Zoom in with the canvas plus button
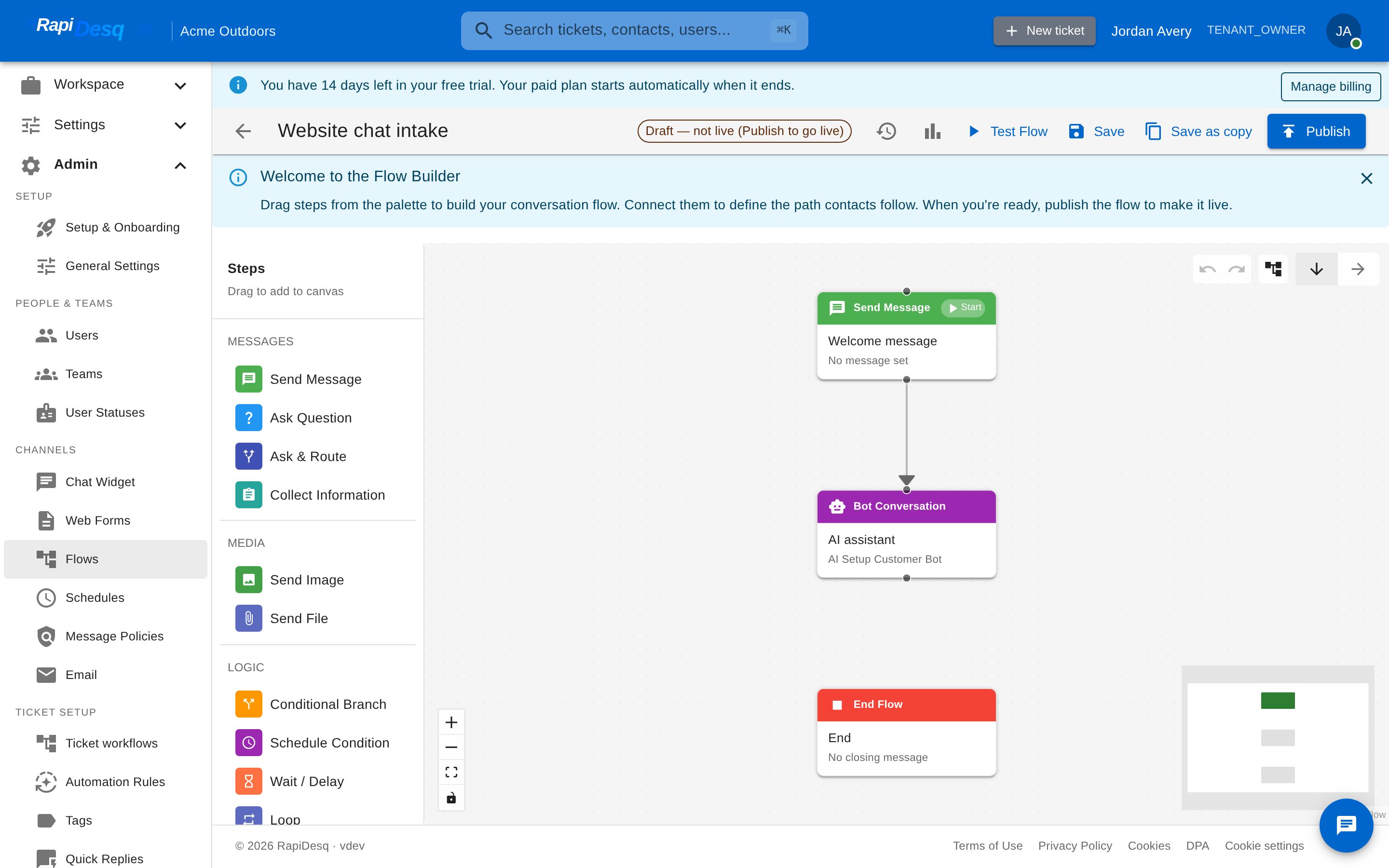Image resolution: width=1389 pixels, height=868 pixels. (451, 722)
